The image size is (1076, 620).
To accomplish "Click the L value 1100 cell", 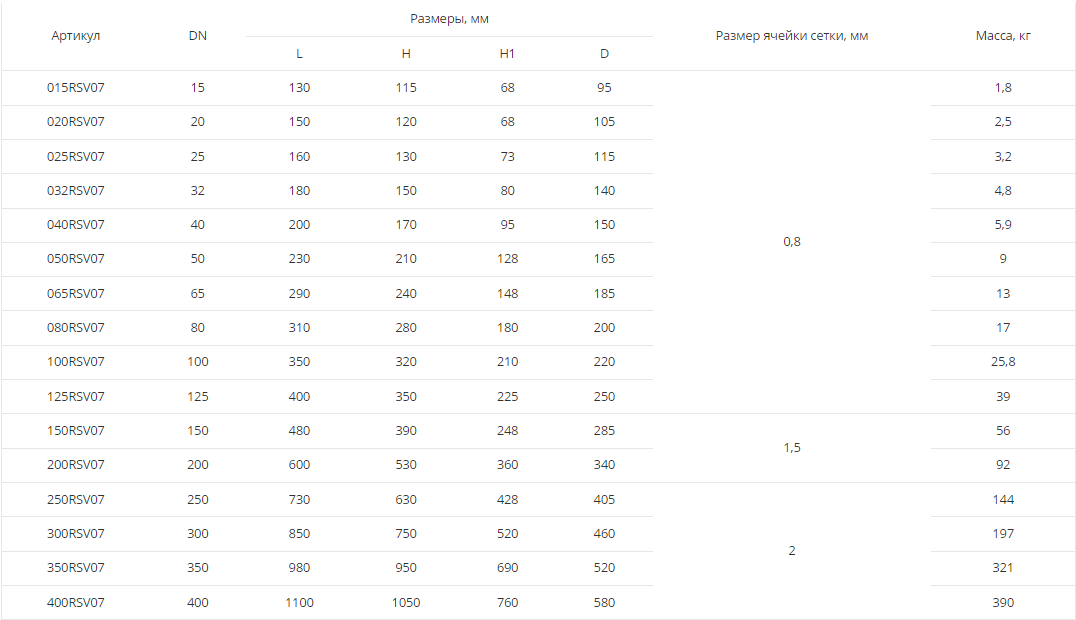I will click(x=299, y=603).
